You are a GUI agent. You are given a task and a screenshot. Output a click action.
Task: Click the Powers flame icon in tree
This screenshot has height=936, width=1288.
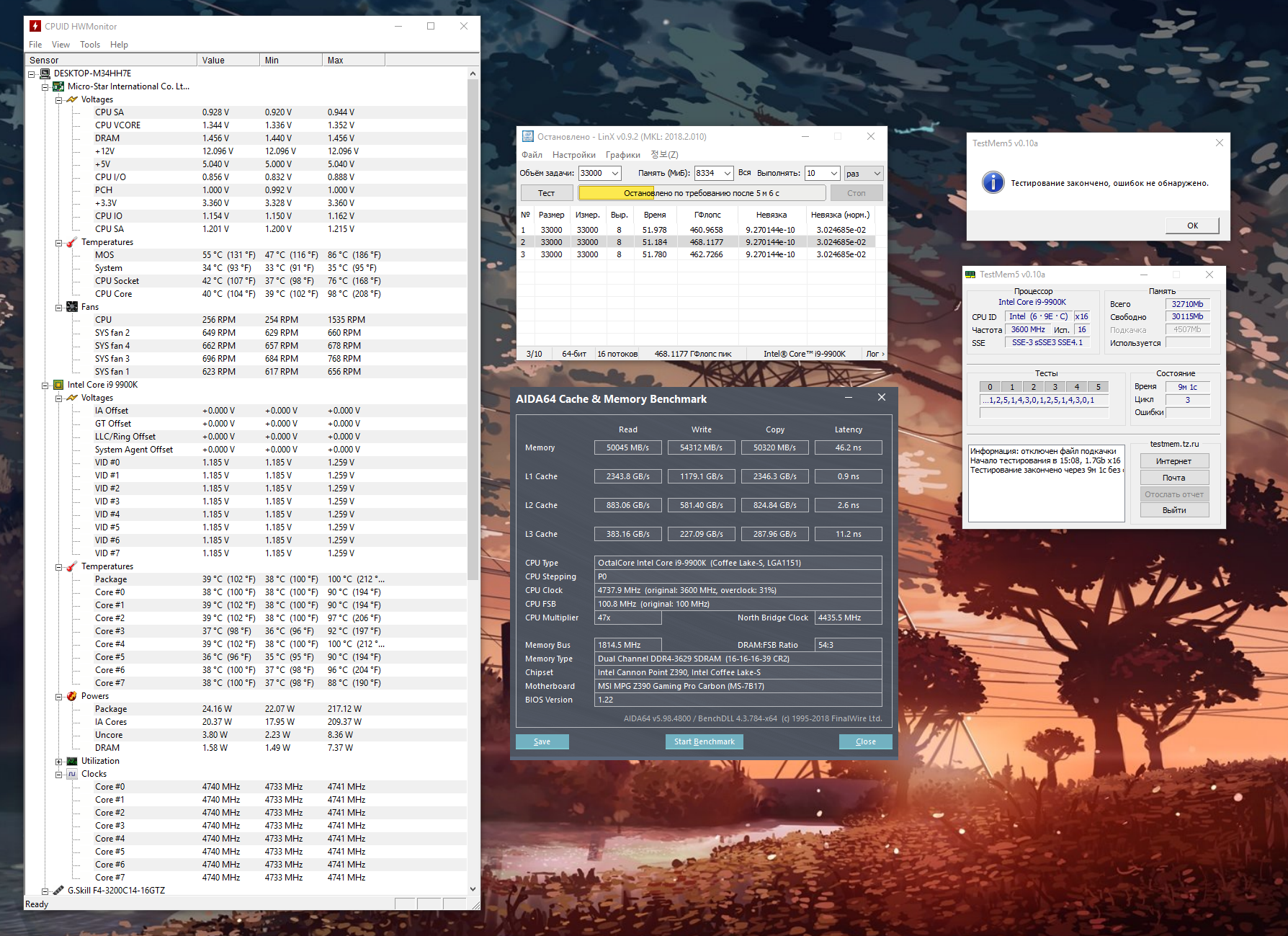(x=72, y=696)
